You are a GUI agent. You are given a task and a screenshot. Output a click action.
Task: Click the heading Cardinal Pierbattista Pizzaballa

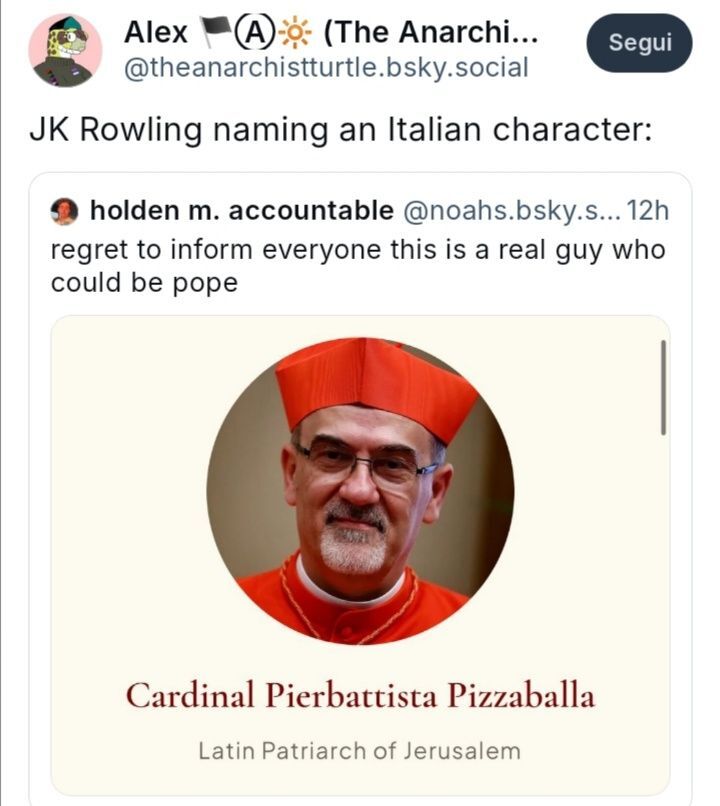click(x=360, y=696)
